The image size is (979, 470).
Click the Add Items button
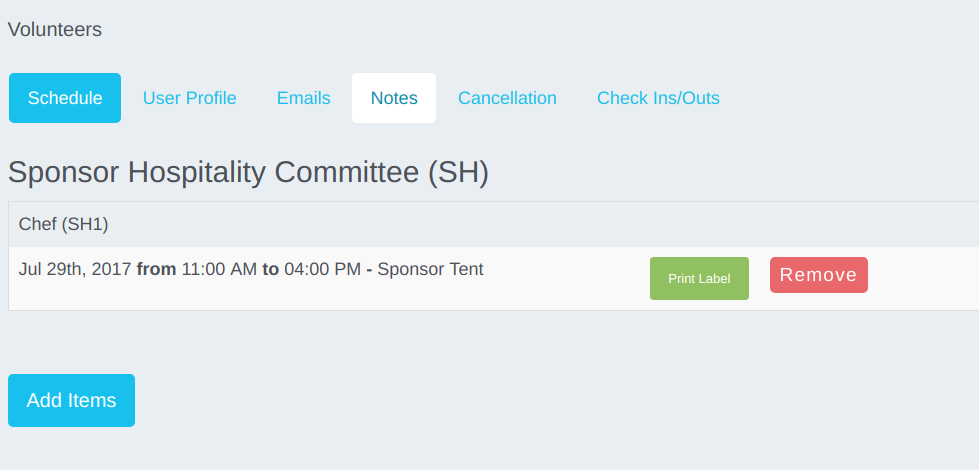point(71,400)
